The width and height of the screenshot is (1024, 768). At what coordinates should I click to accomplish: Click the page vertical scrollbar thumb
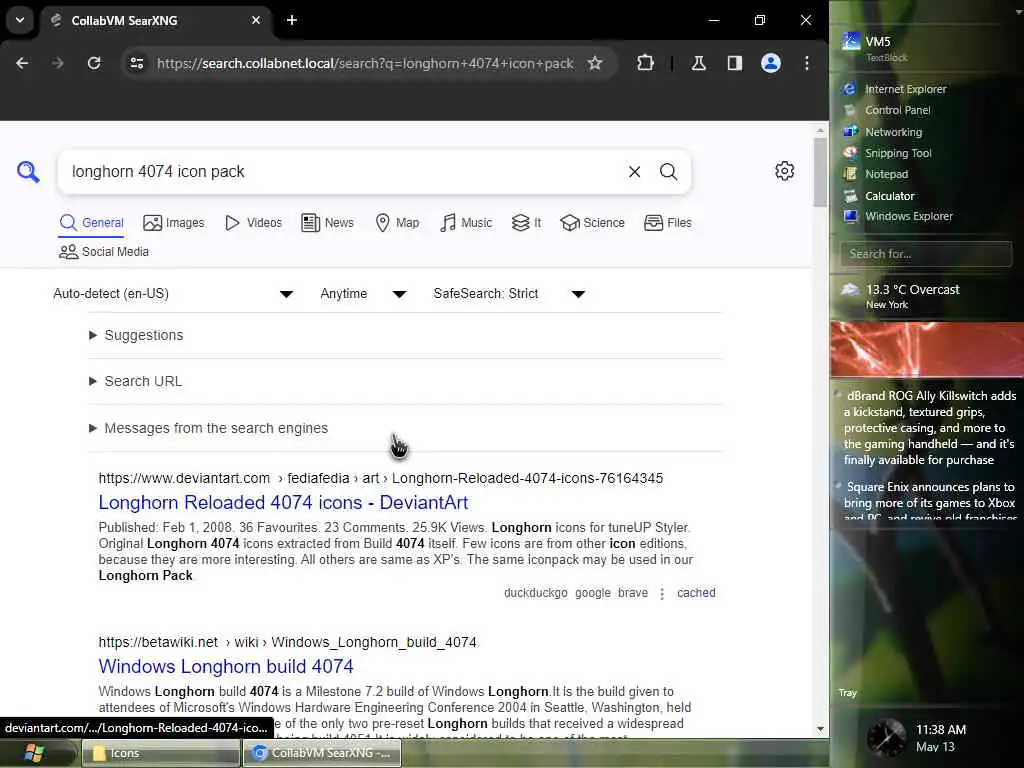tap(820, 172)
